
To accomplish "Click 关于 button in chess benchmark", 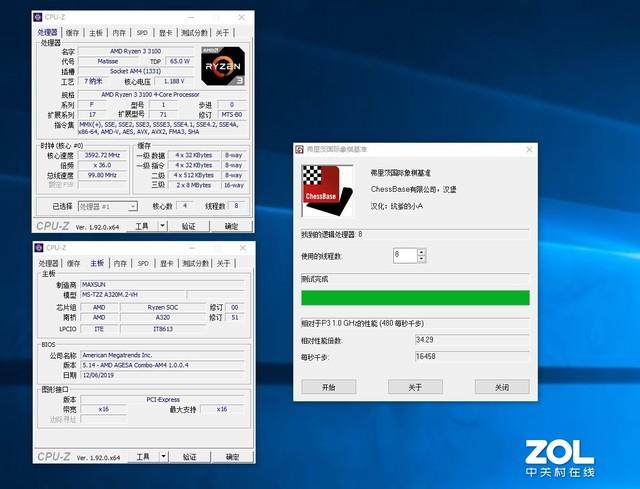I will [415, 387].
